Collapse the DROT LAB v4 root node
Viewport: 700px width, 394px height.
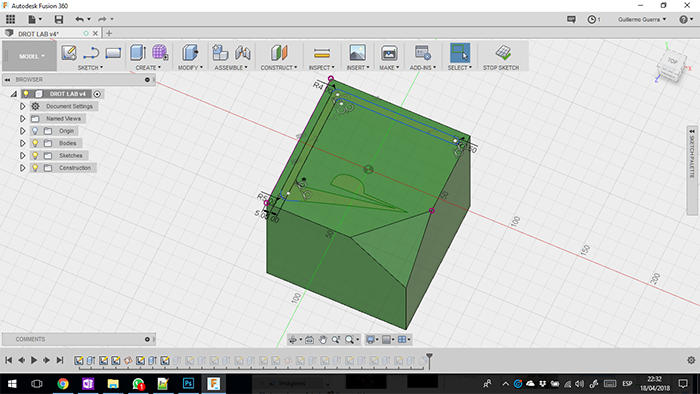point(14,94)
